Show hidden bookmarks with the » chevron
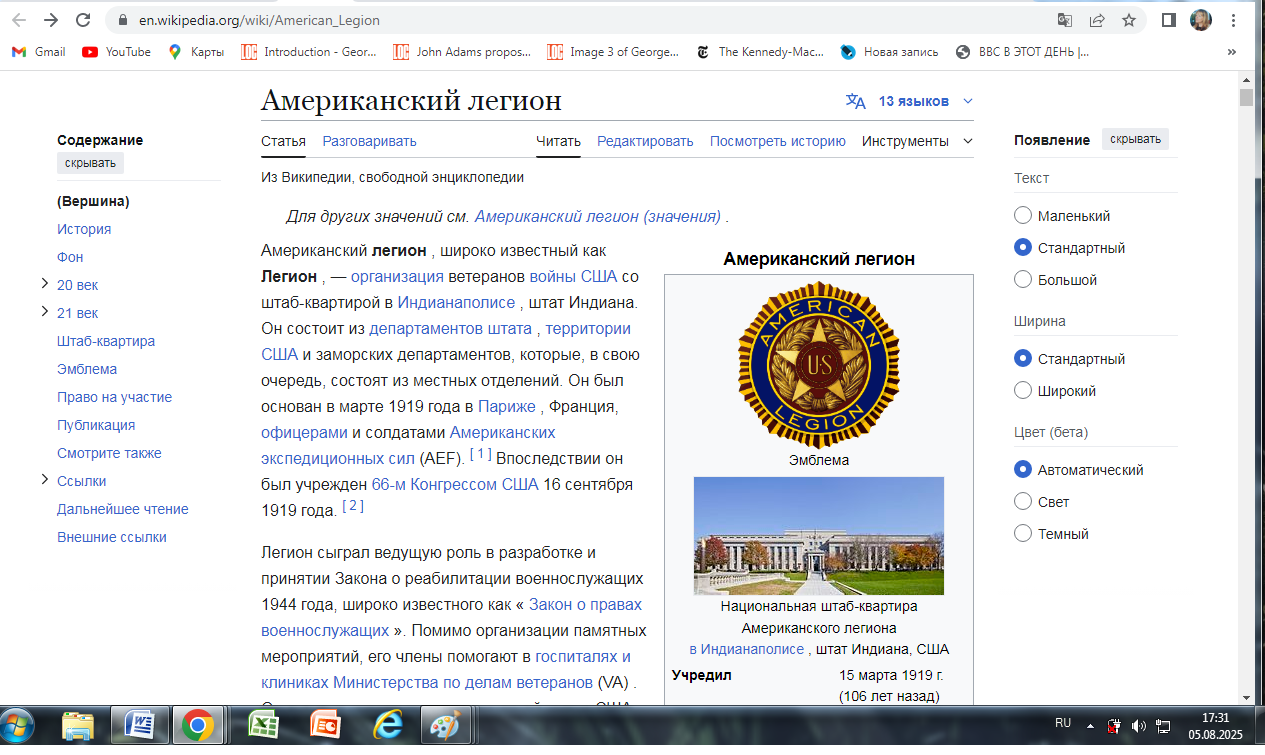This screenshot has height=755, width=1265. pos(1231,52)
